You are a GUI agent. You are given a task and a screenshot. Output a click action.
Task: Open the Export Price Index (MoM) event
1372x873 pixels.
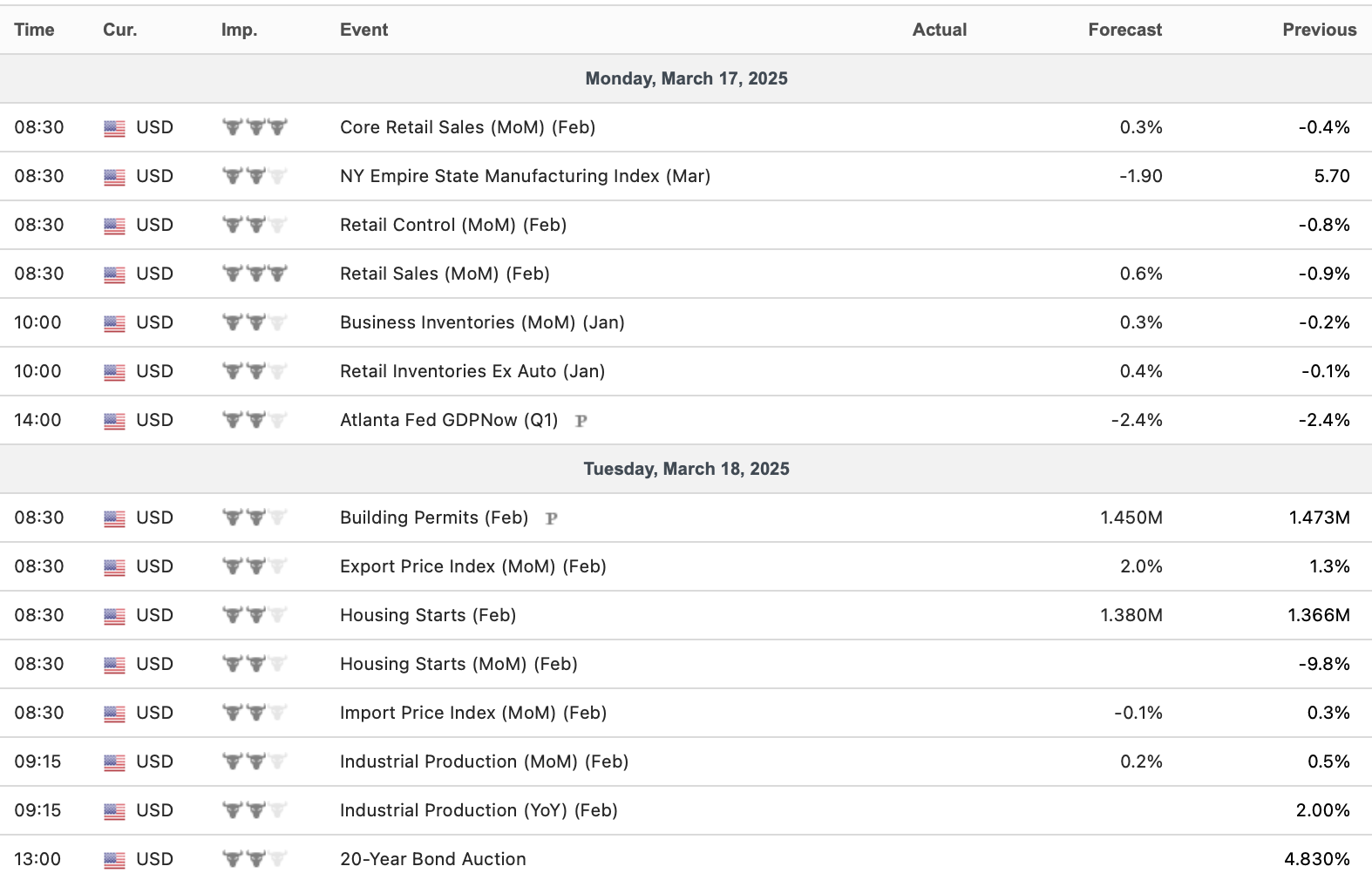tap(472, 566)
